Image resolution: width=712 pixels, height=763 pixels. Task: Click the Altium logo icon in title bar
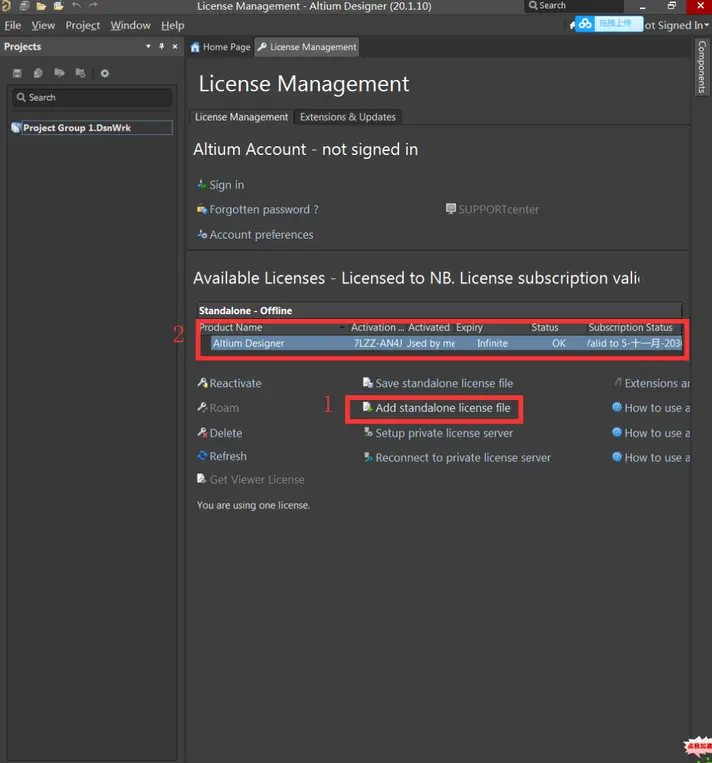6,6
